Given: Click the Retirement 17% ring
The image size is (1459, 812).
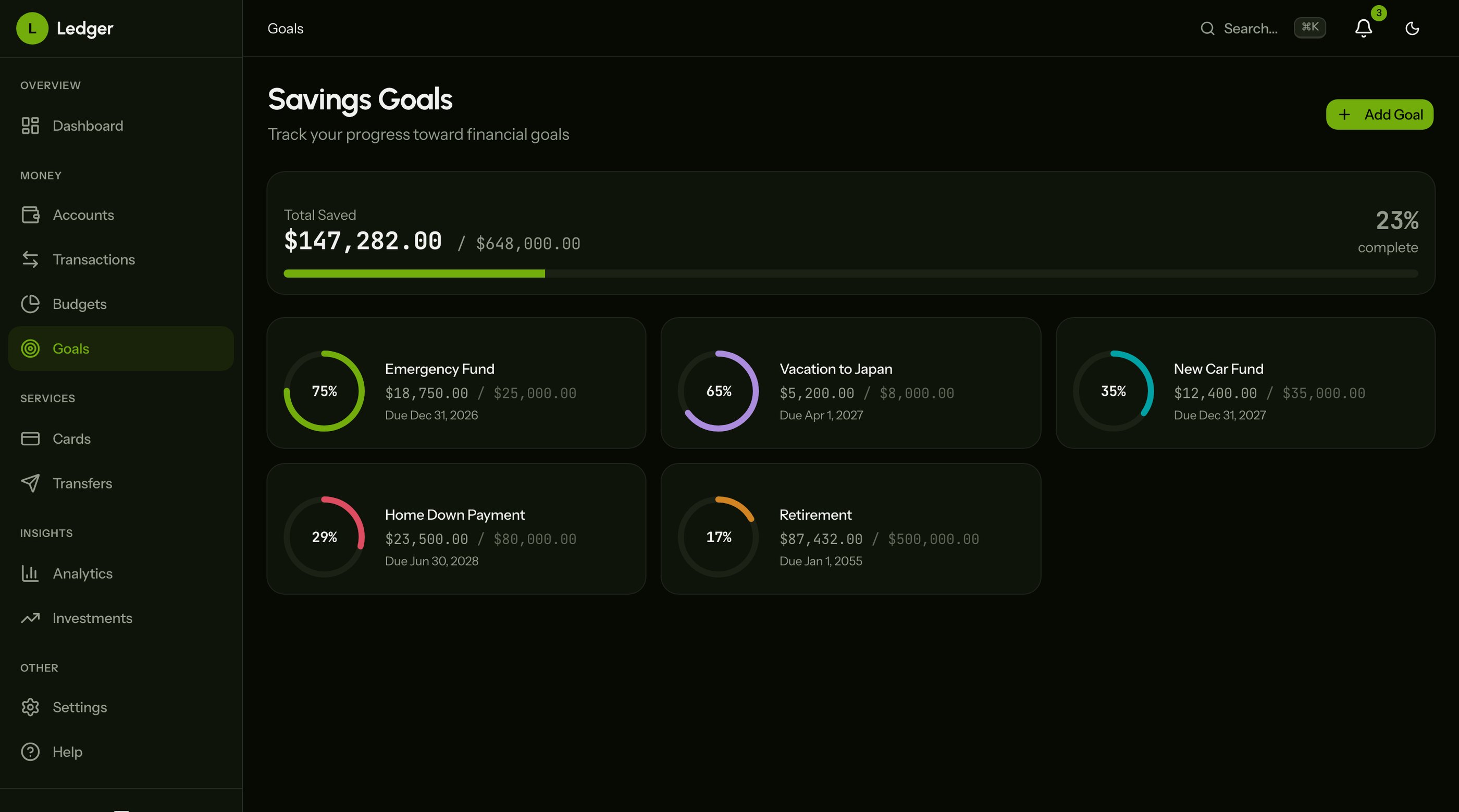Looking at the screenshot, I should click(x=718, y=537).
